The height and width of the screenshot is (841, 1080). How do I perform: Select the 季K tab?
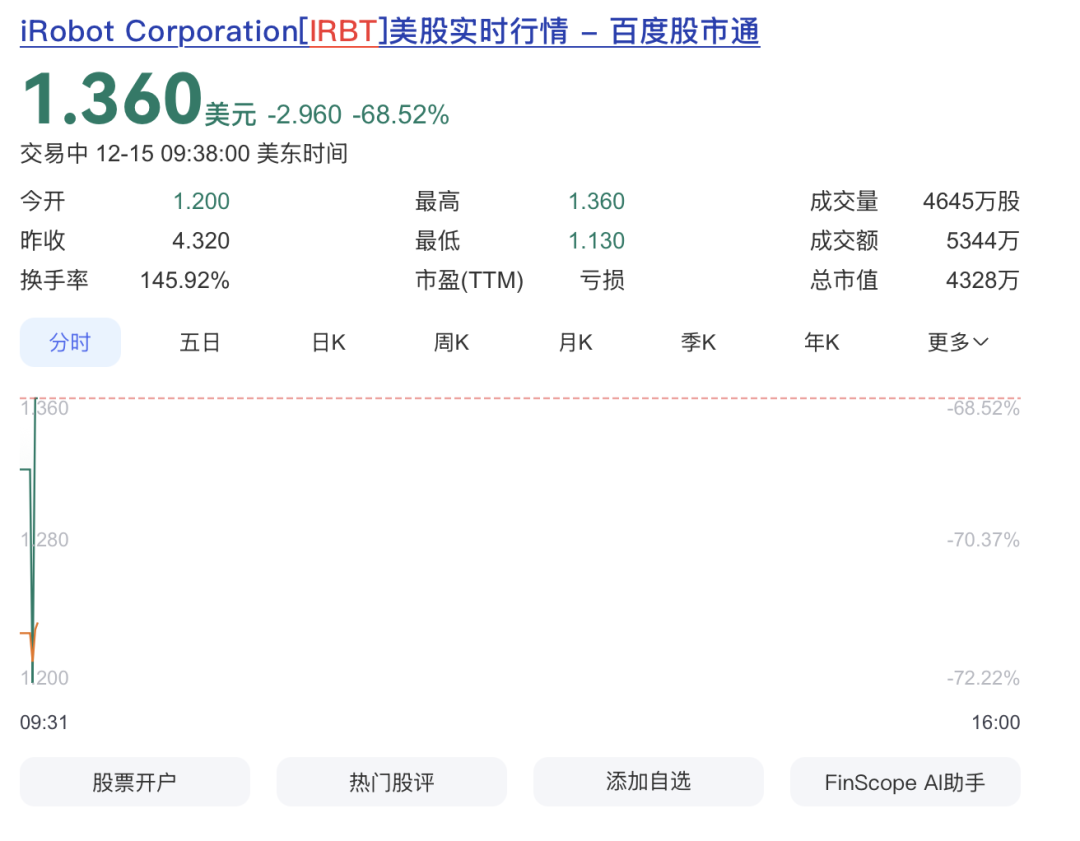click(x=698, y=343)
